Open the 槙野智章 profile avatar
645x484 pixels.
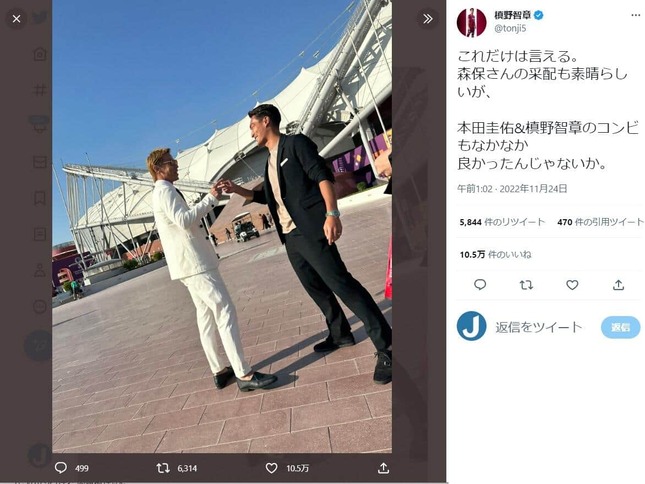tap(471, 22)
